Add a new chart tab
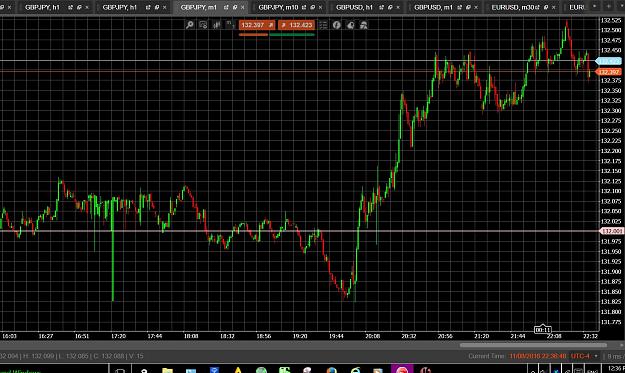The image size is (625, 373). tap(609, 6)
